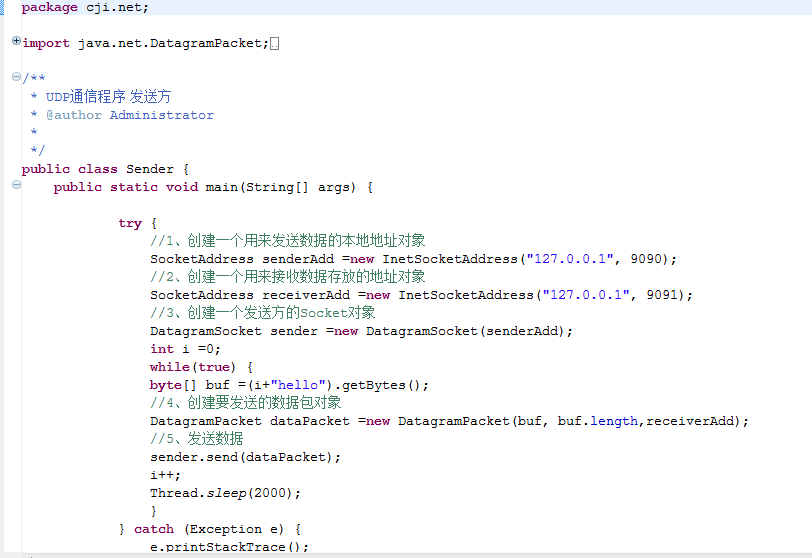Viewport: 812px width, 558px height.
Task: Click the 'buf.length' field reference
Action: click(598, 421)
